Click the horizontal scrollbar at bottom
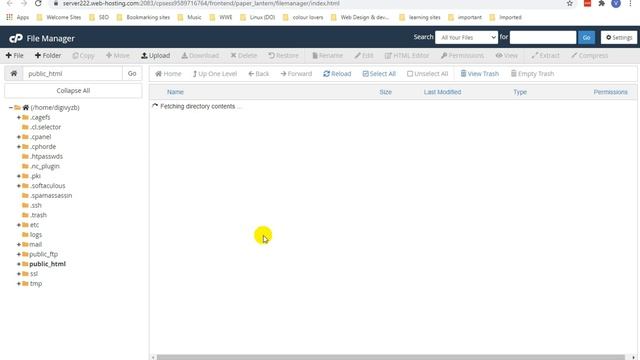 click(391, 357)
